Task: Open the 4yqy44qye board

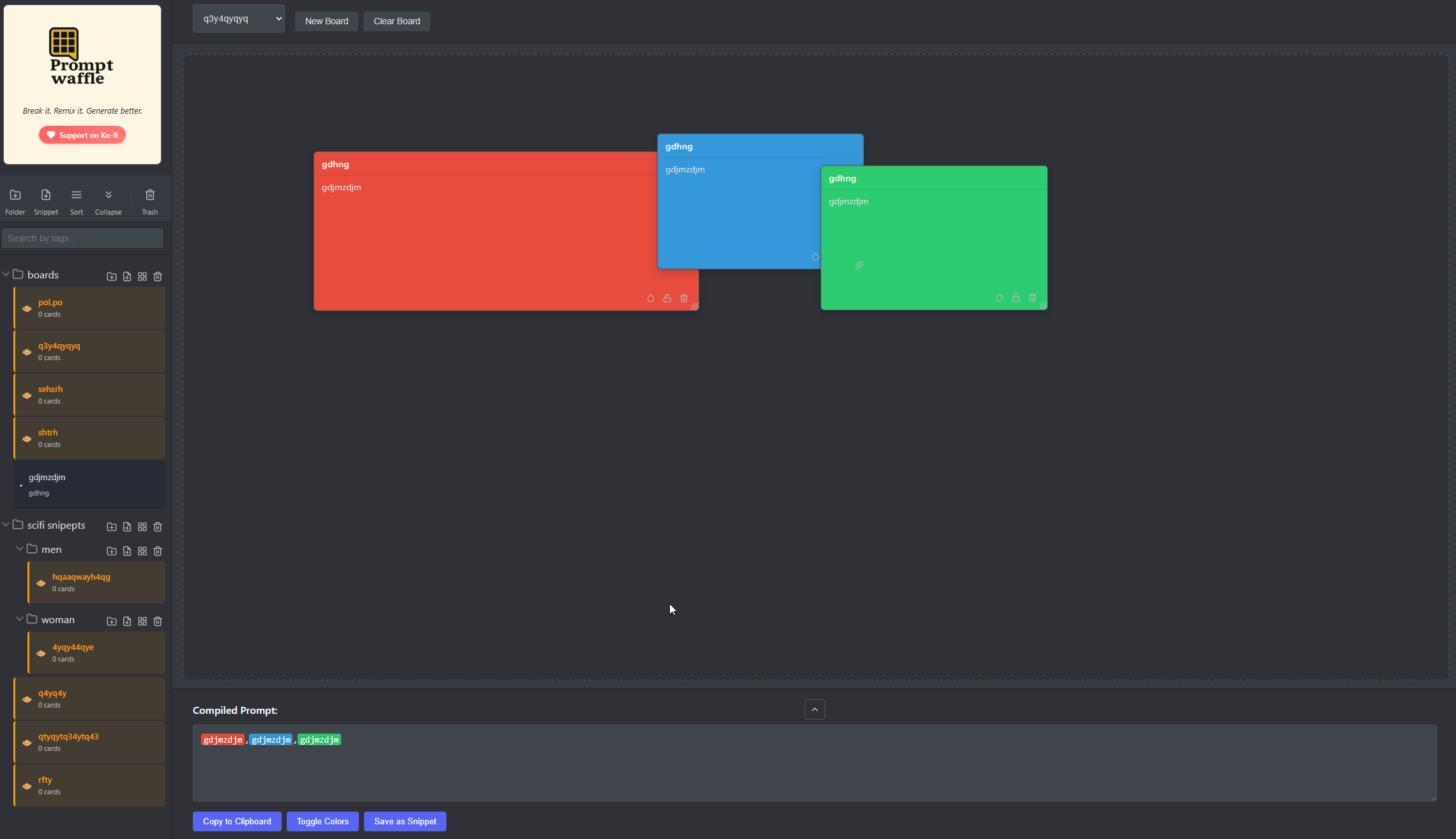Action: (x=96, y=653)
